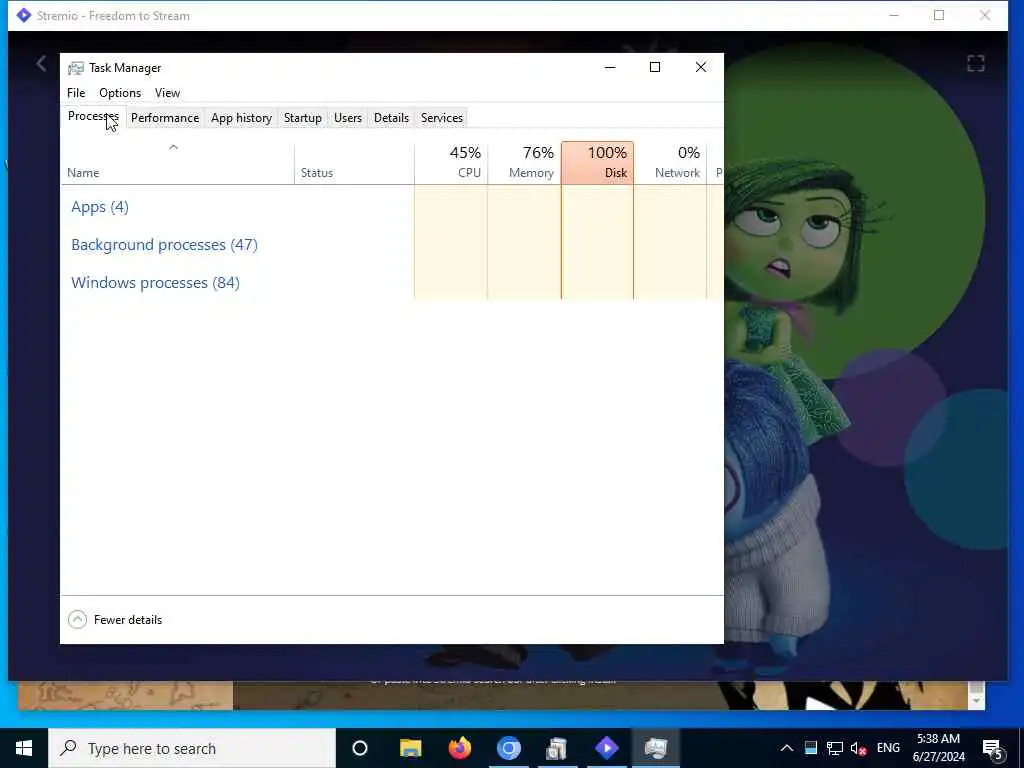Click the Fewer details chevron icon
The width and height of the screenshot is (1024, 768).
pyautogui.click(x=77, y=619)
